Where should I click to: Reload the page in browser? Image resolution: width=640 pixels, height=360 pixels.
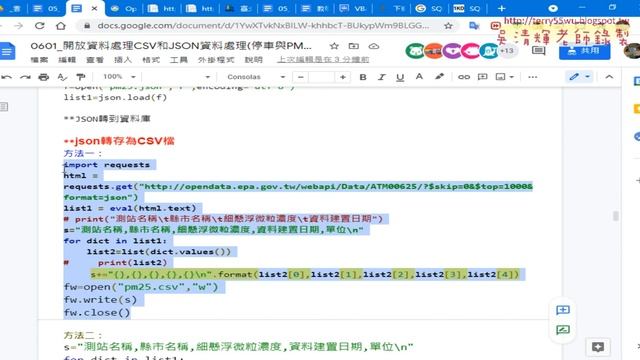point(40,26)
